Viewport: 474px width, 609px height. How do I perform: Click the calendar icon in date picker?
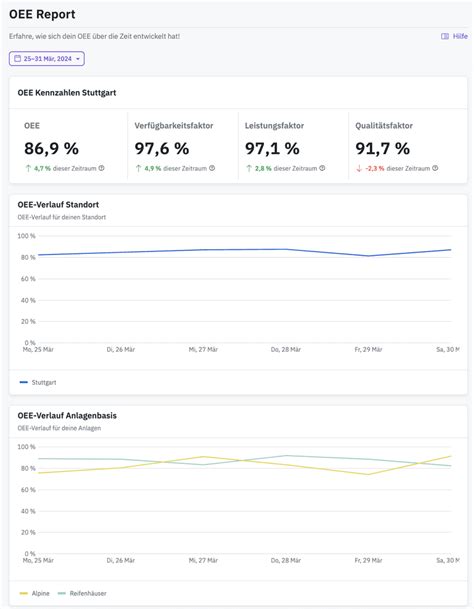pos(17,59)
